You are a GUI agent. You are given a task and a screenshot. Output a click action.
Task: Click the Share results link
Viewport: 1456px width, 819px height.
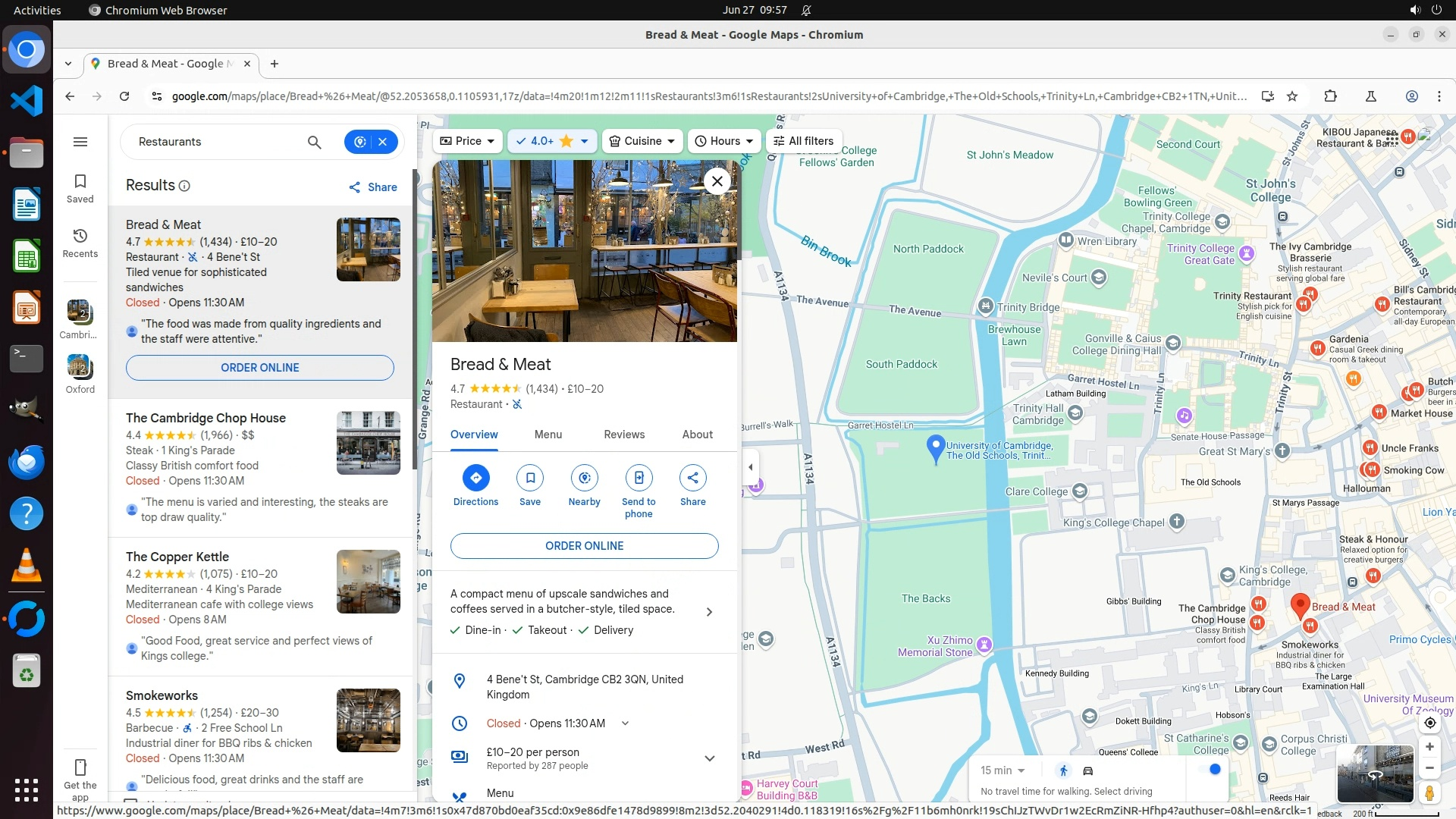pyautogui.click(x=373, y=187)
